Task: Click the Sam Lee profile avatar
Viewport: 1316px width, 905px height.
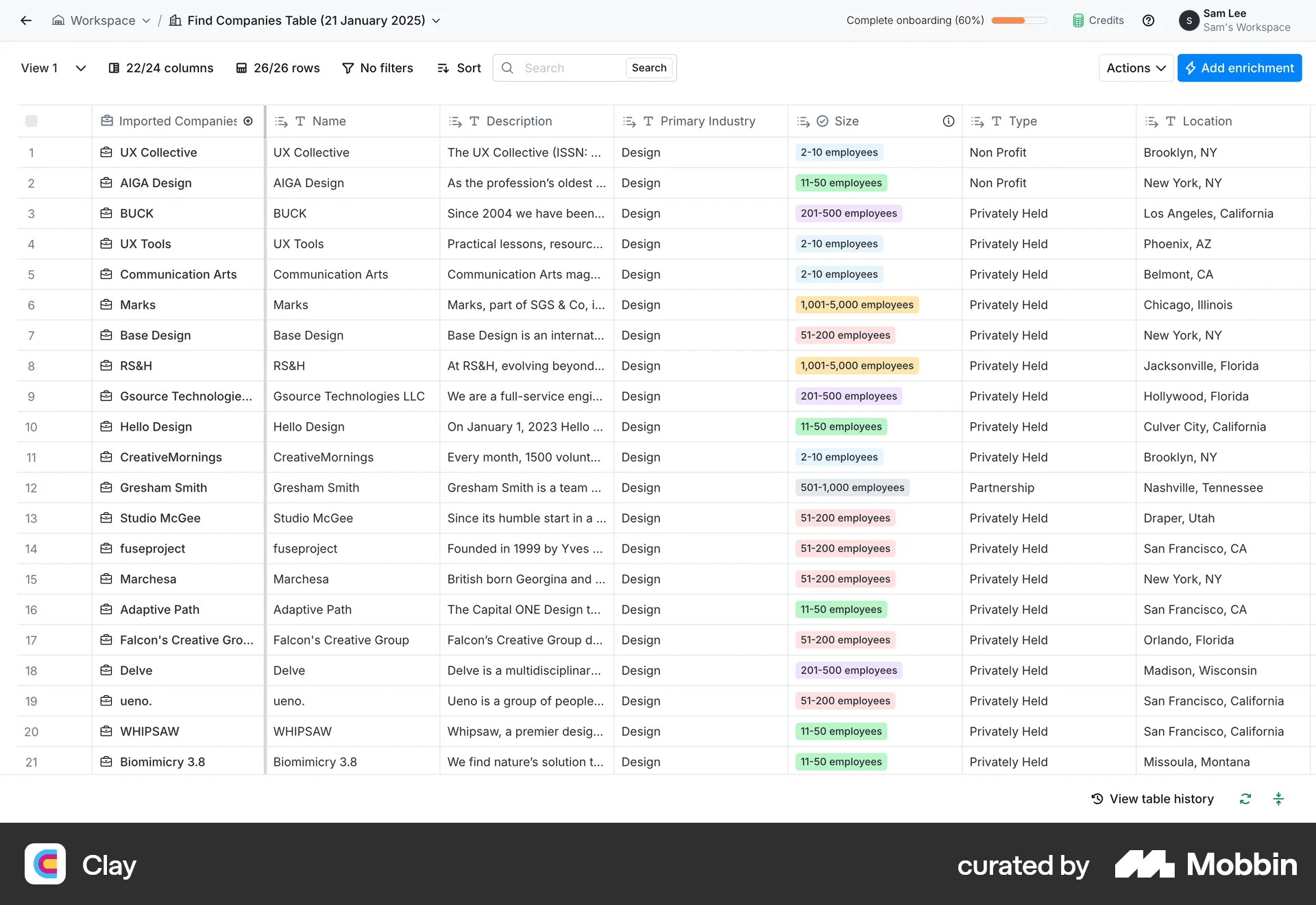Action: coord(1190,21)
